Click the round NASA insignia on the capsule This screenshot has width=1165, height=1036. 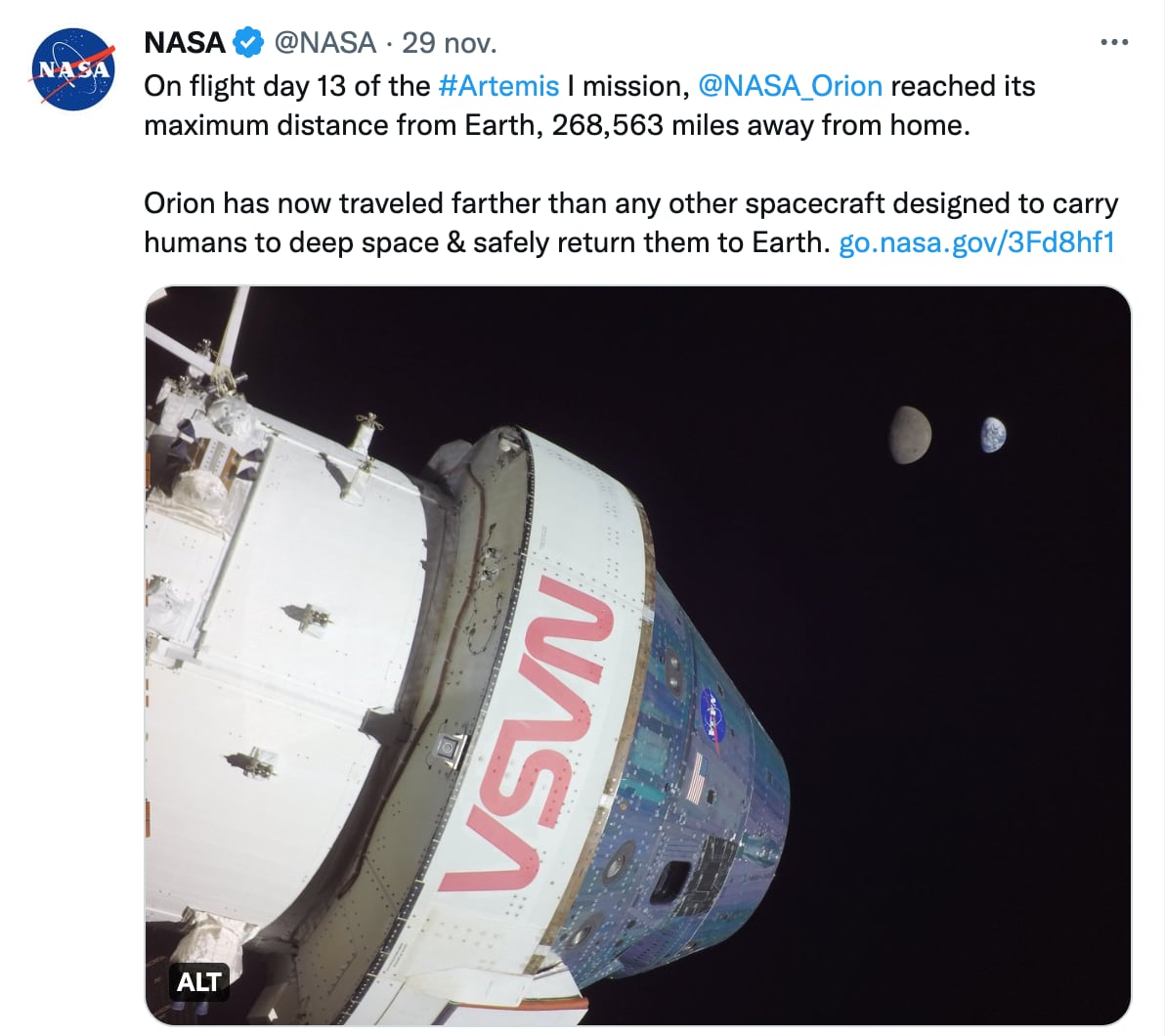click(712, 711)
